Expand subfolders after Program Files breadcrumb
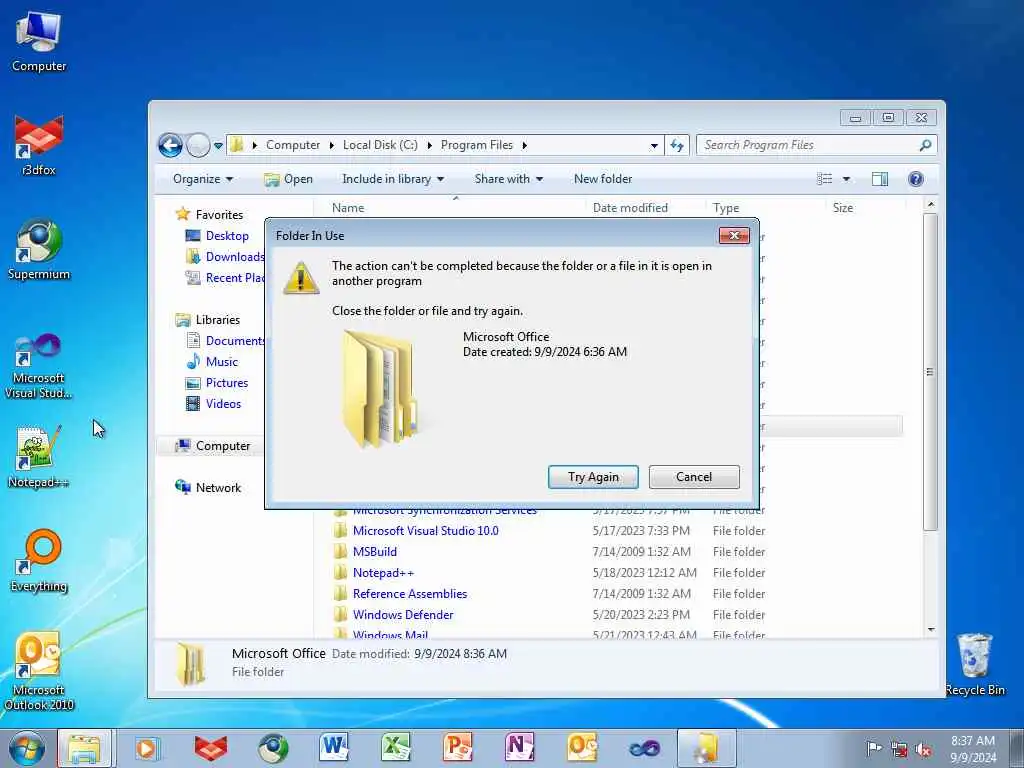 coord(524,145)
